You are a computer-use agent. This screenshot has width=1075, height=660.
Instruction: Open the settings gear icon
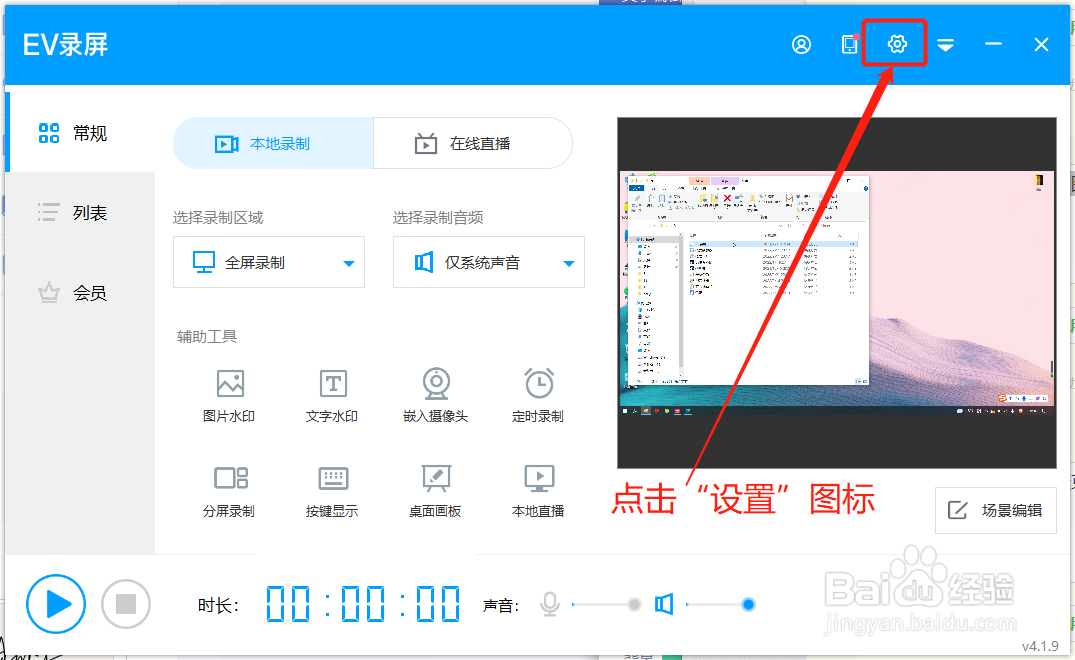[x=895, y=44]
